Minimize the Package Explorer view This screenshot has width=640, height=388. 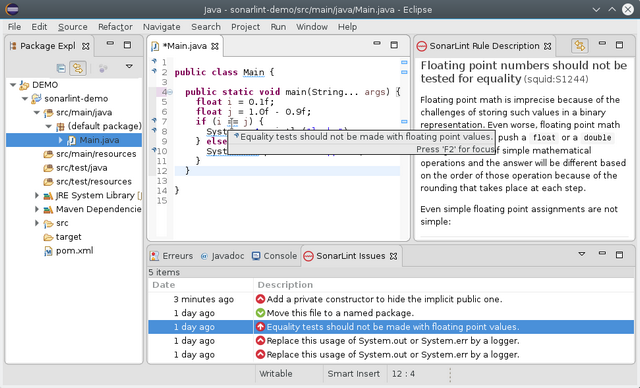[110, 43]
